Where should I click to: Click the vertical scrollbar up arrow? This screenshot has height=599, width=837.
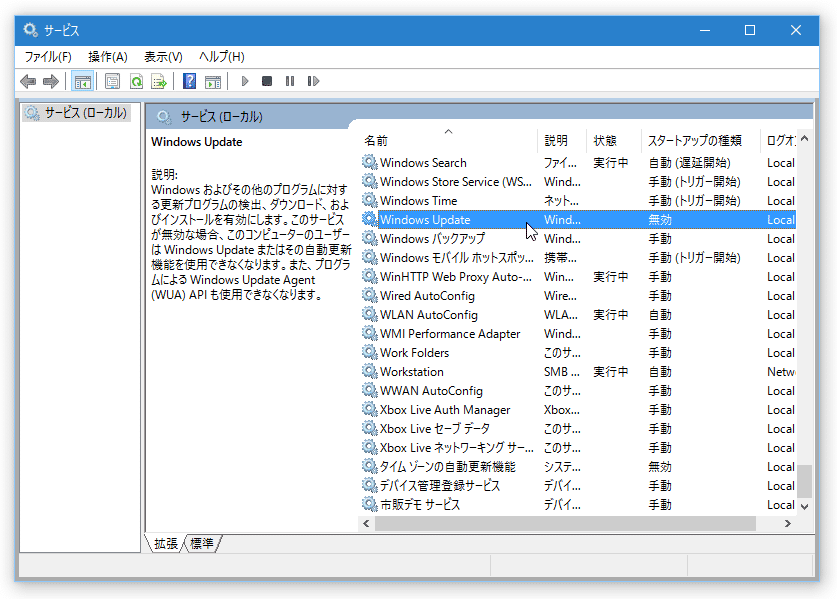[804, 139]
